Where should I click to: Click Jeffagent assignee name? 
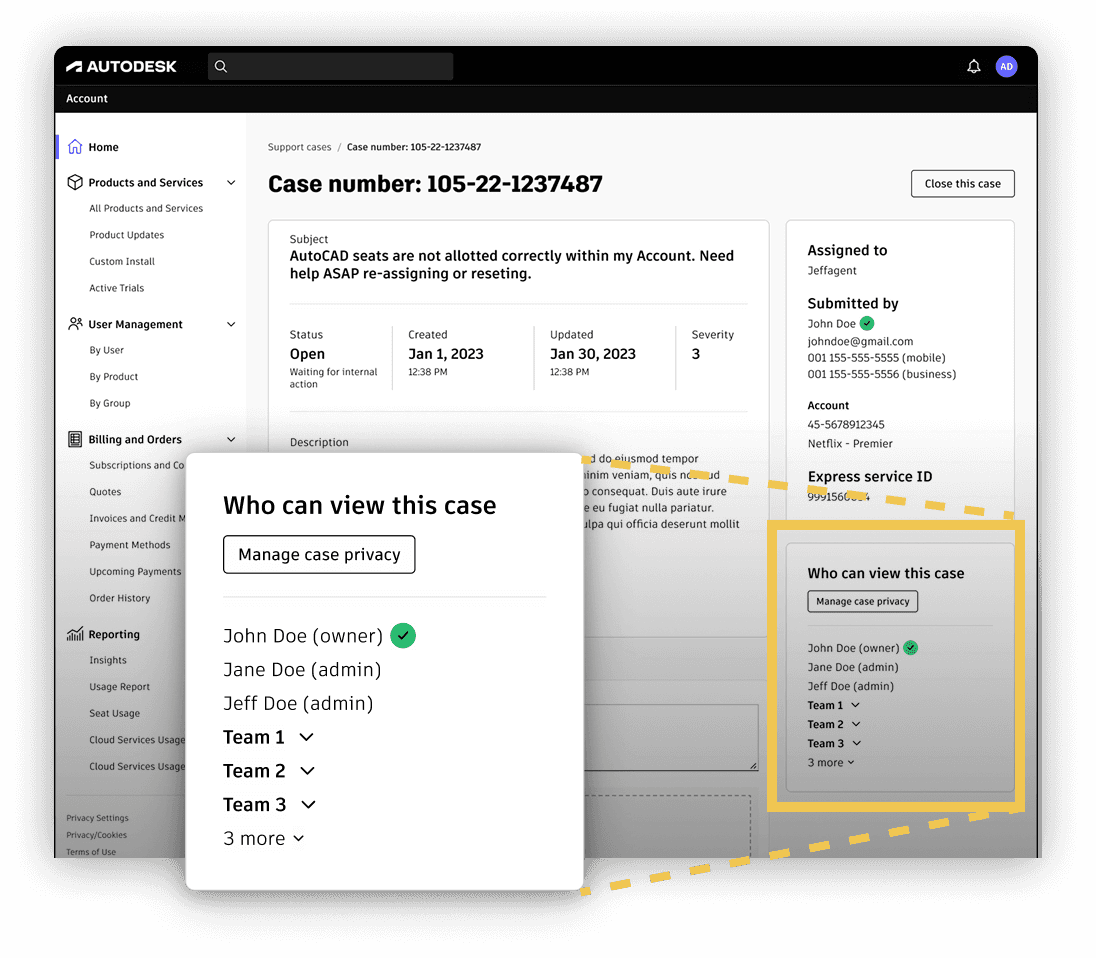point(832,270)
